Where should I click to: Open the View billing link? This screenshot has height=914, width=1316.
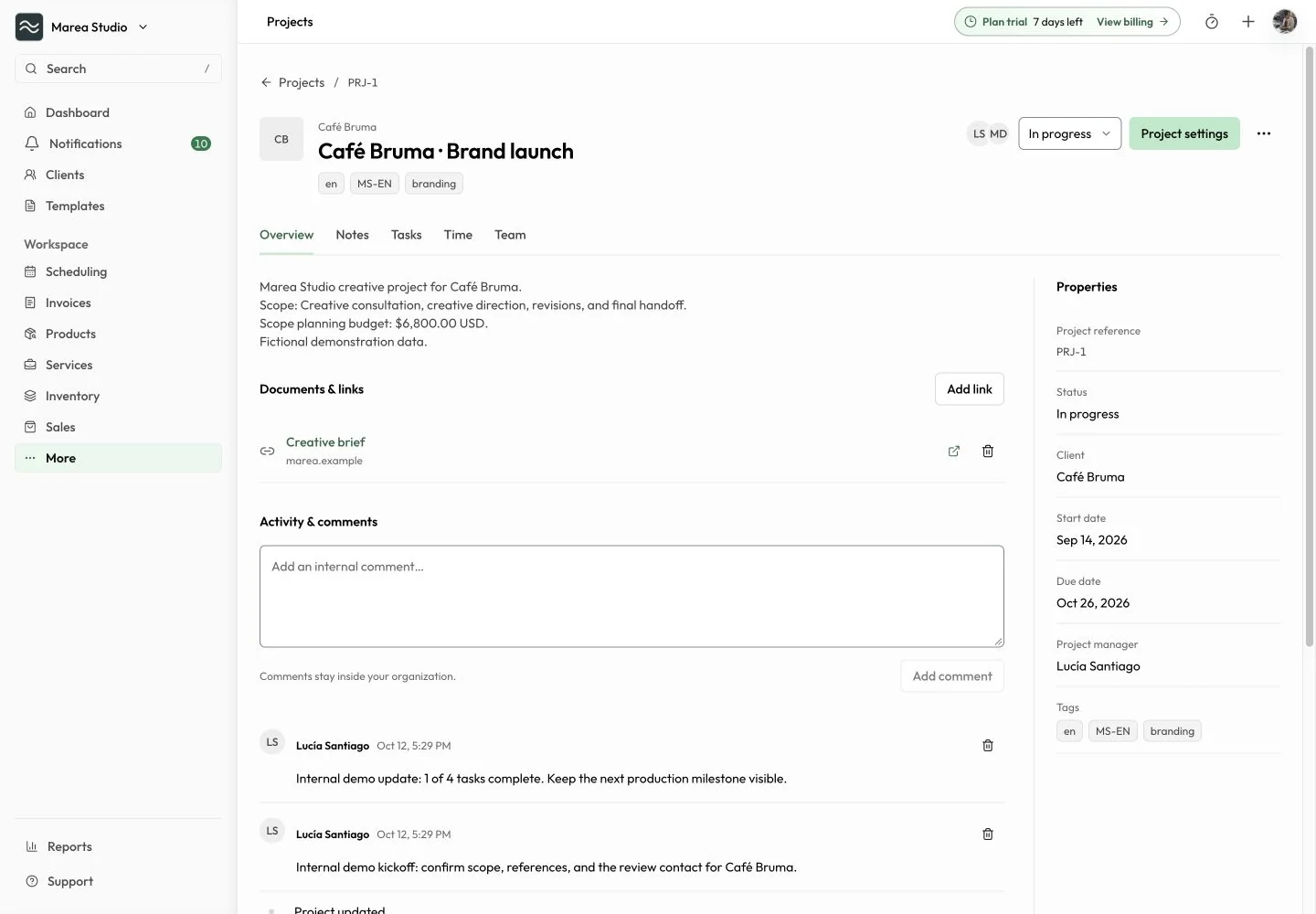pos(1132,22)
